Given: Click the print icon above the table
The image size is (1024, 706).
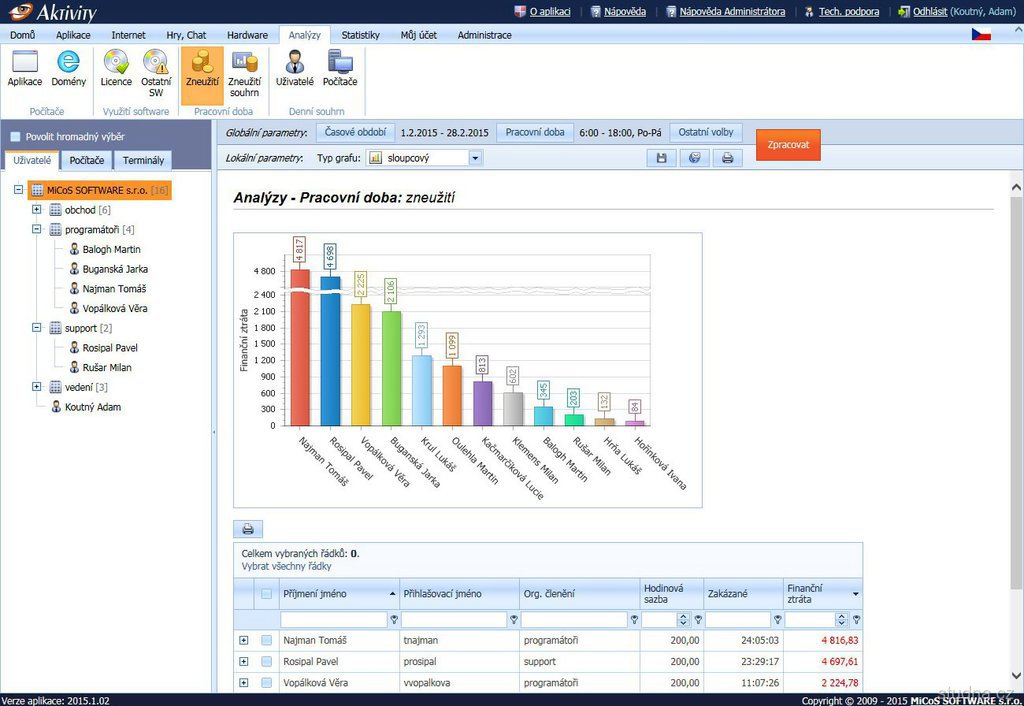Looking at the screenshot, I should tap(248, 529).
